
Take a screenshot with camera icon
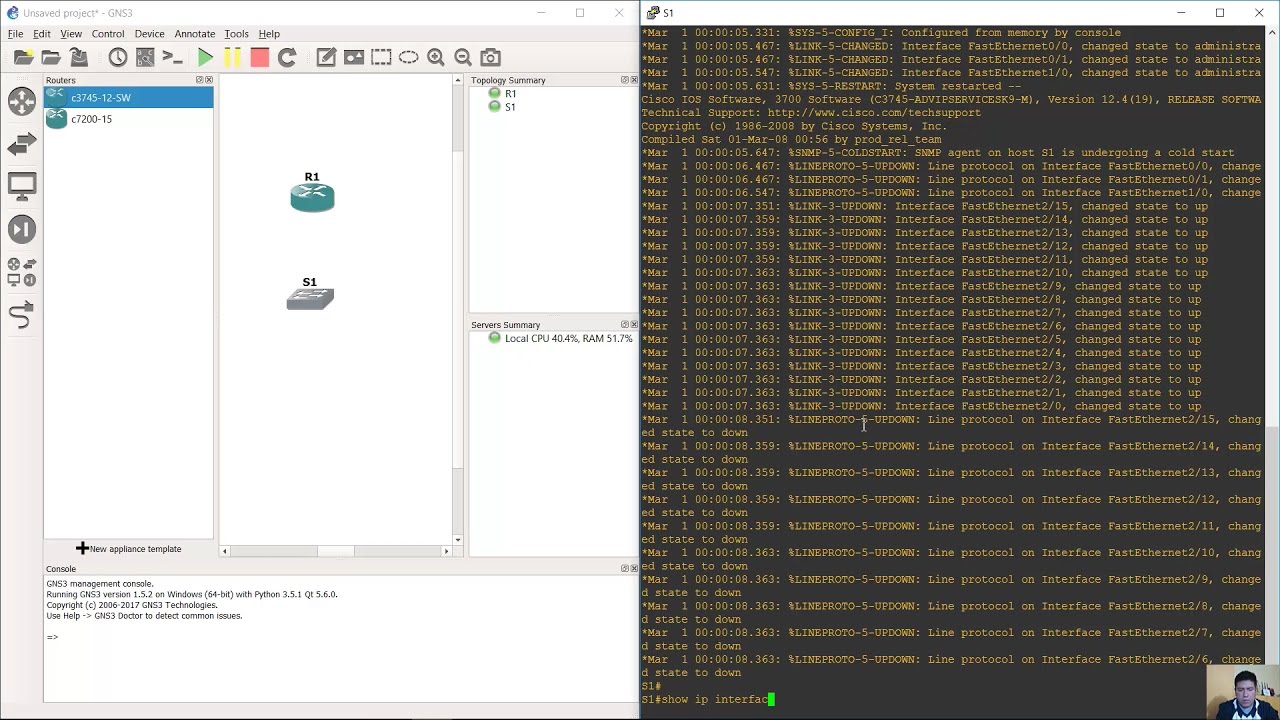click(x=490, y=58)
